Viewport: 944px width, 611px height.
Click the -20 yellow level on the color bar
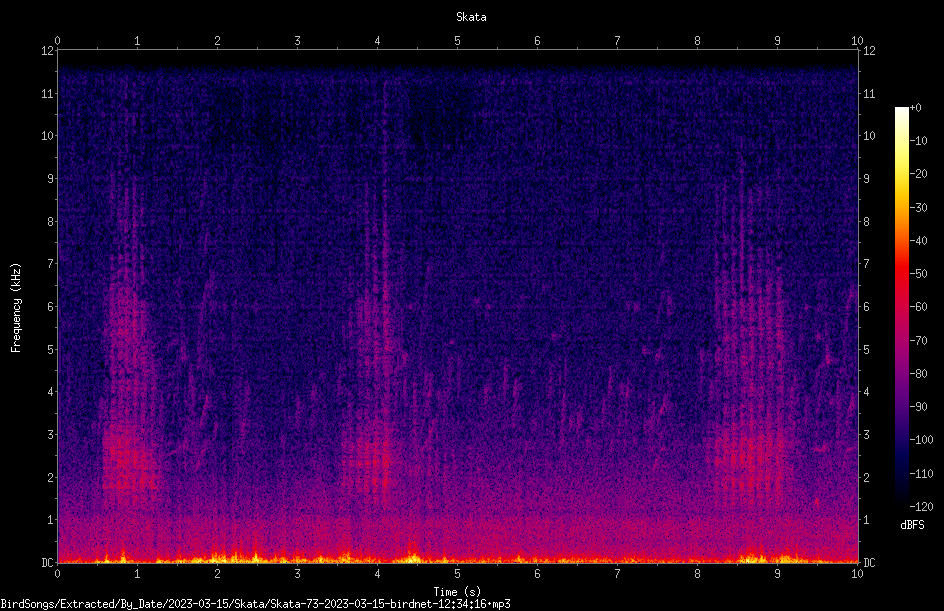[x=918, y=173]
